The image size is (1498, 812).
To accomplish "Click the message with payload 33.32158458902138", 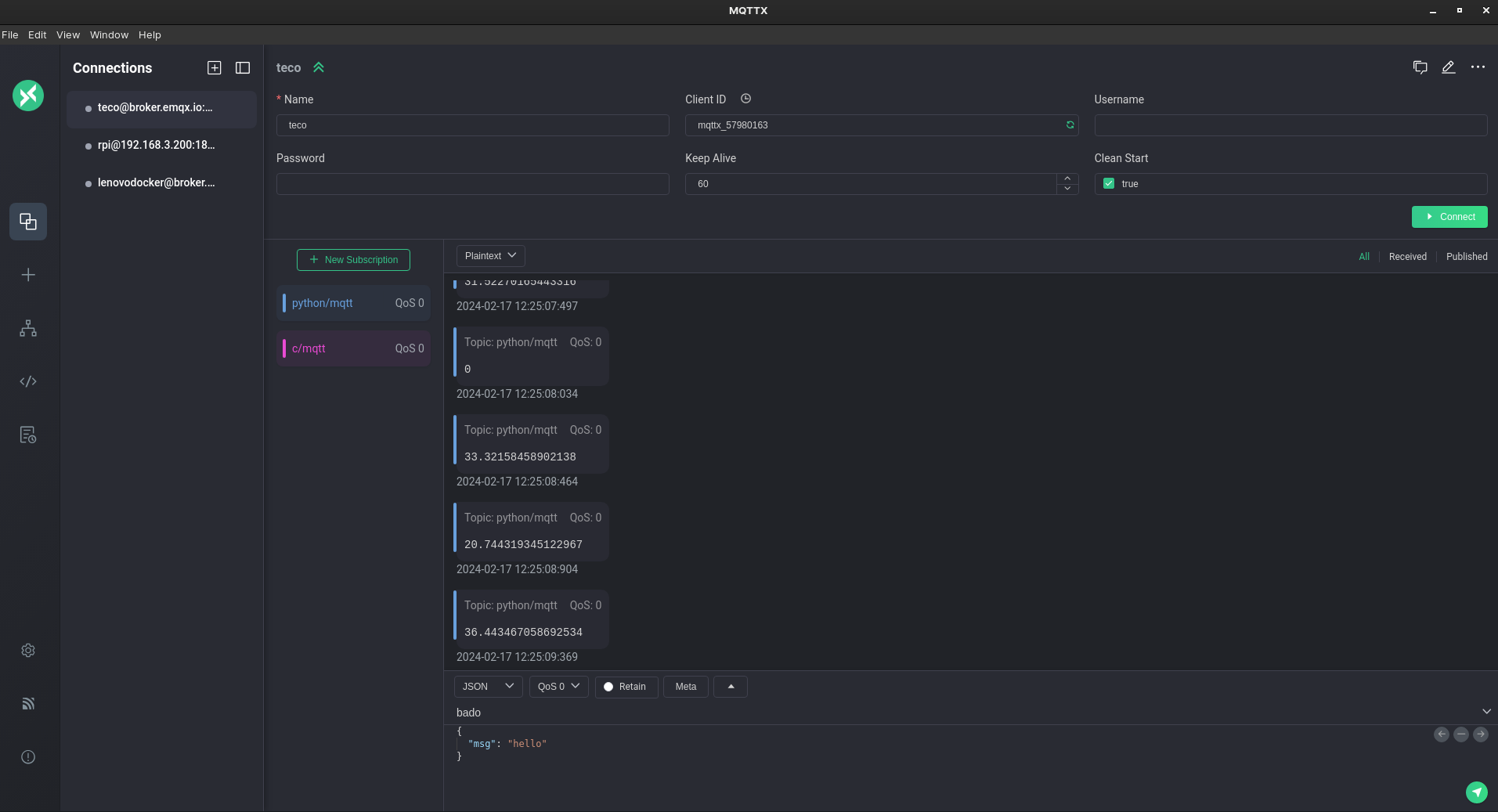I will click(531, 444).
